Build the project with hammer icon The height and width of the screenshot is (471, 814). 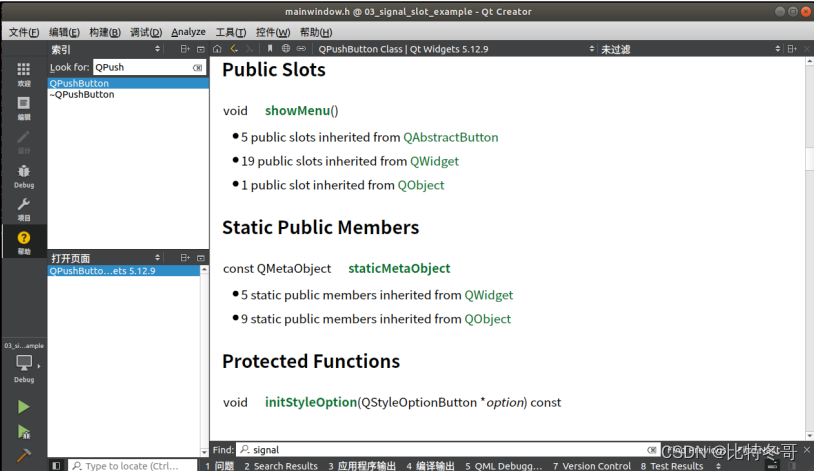[23, 455]
